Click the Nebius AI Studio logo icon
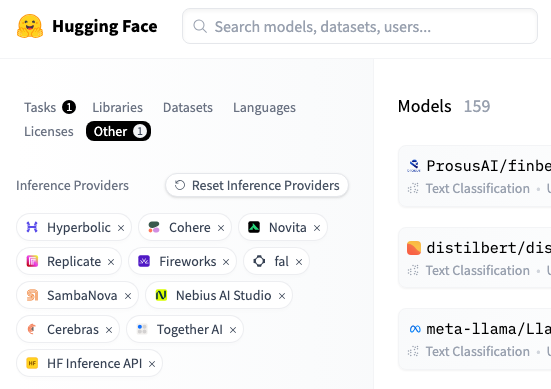The height and width of the screenshot is (389, 551). (x=161, y=295)
